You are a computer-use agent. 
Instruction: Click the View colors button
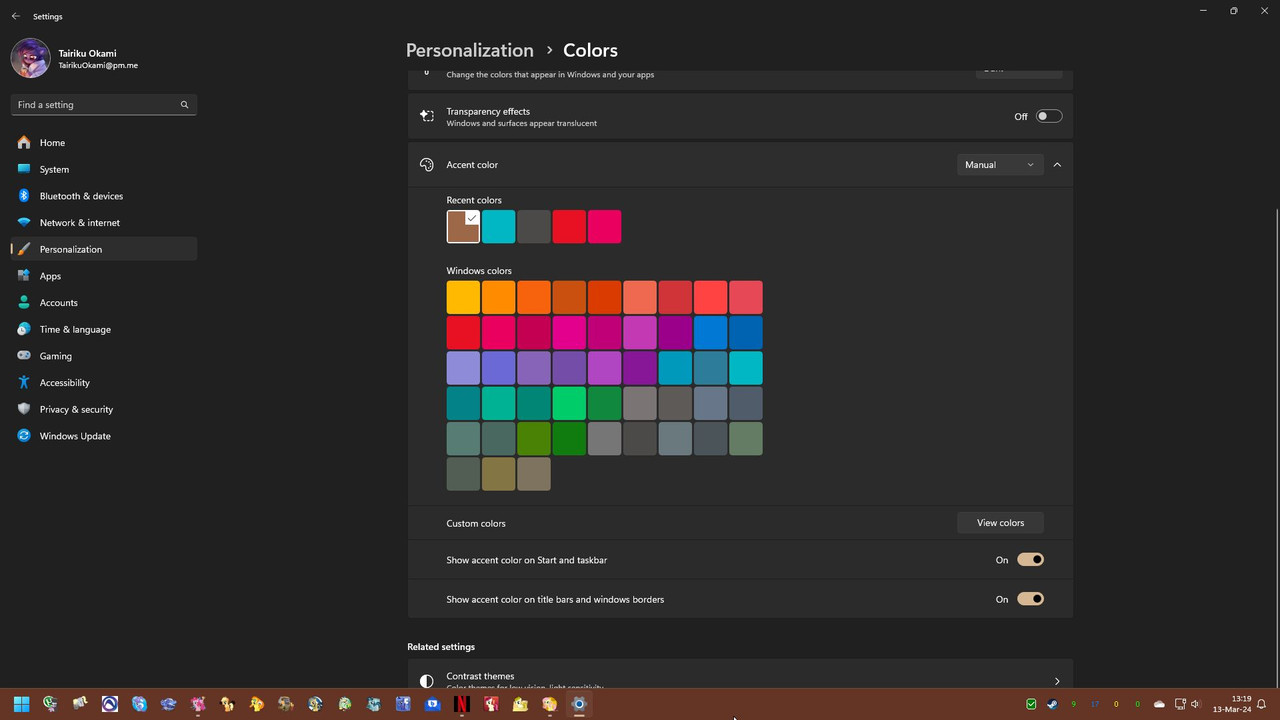click(x=1000, y=523)
